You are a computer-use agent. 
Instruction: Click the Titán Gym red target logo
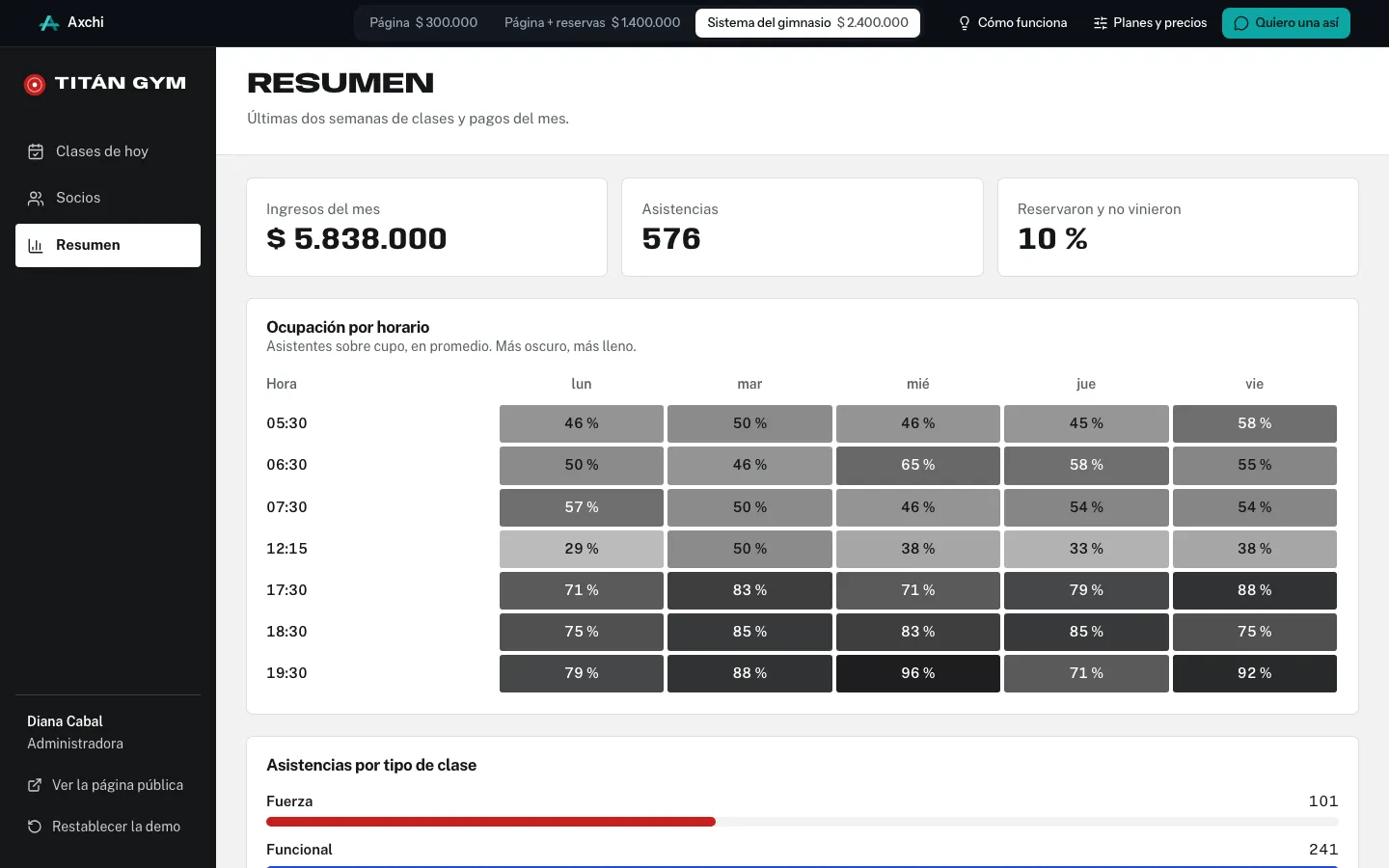point(35,85)
